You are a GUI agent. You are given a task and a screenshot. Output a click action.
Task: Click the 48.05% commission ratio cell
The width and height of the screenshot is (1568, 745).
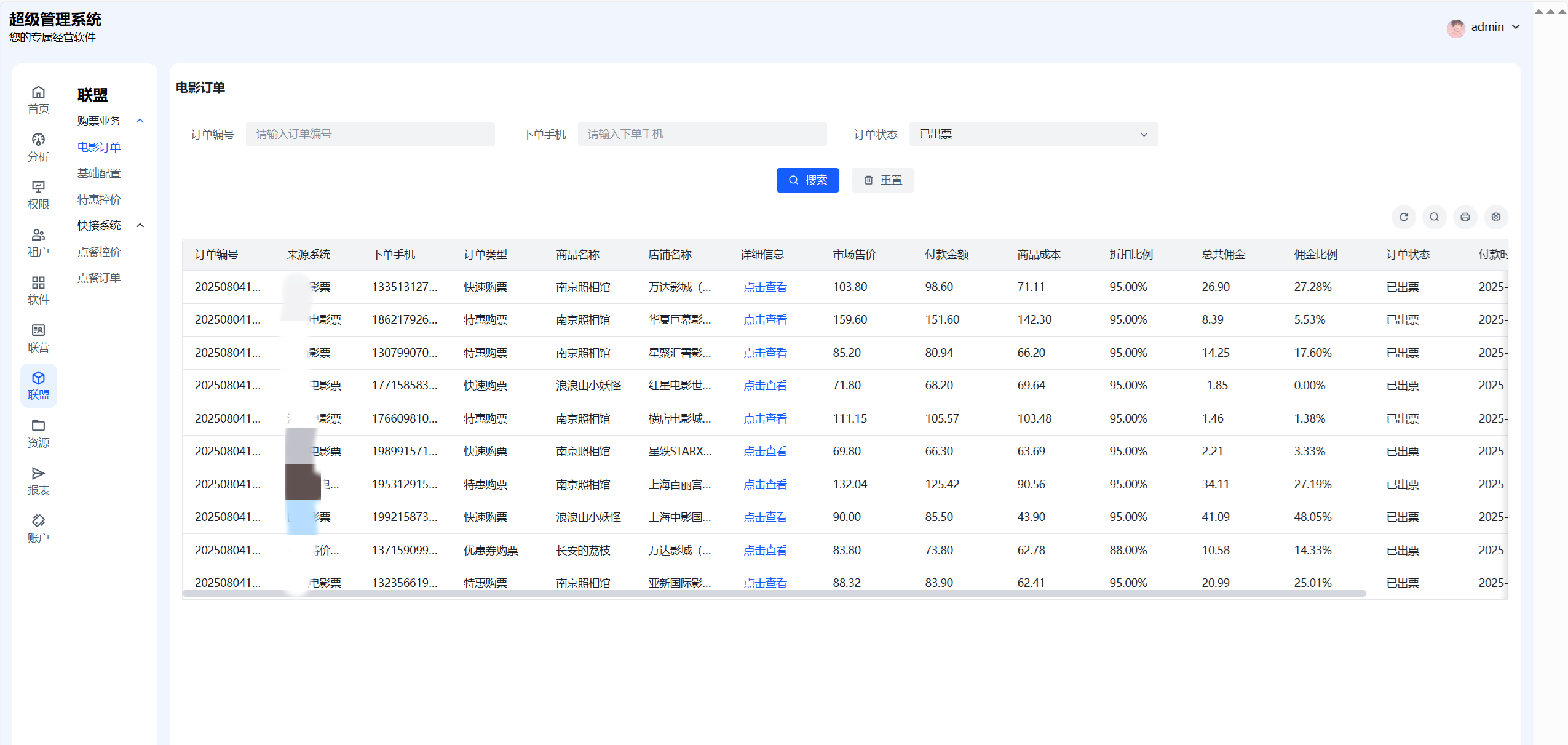1313,517
